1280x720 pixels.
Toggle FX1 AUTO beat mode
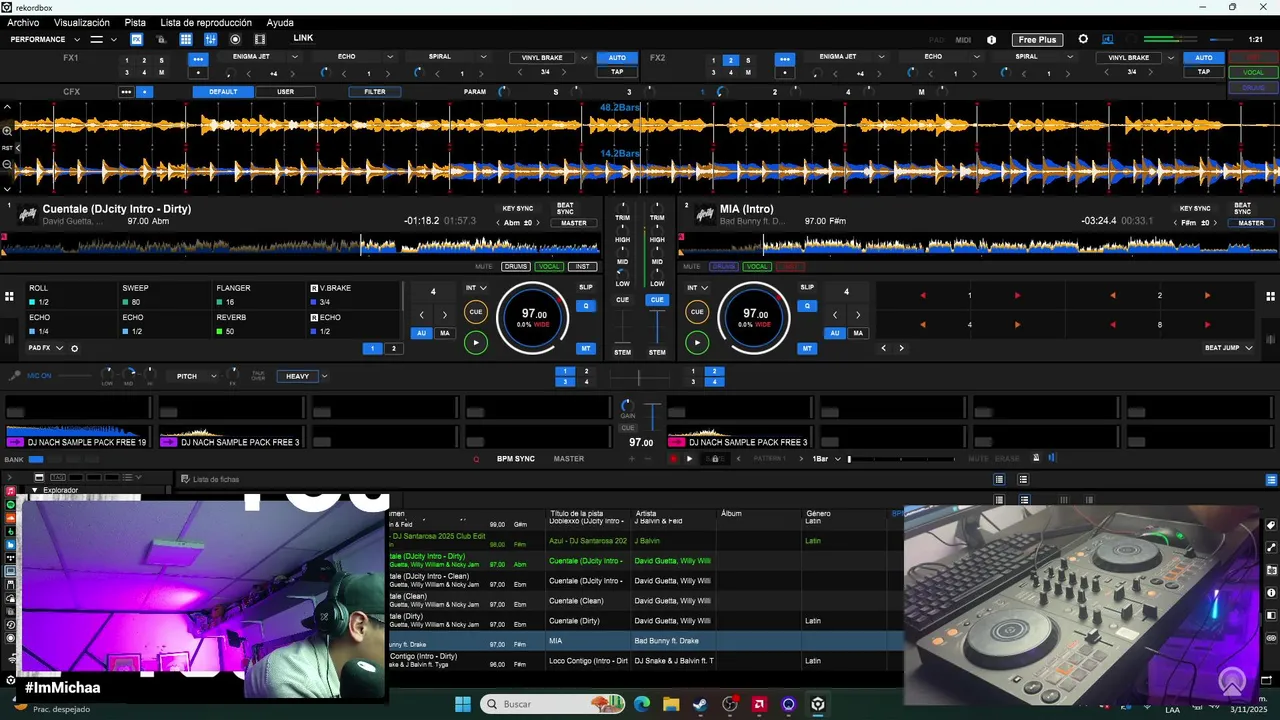617,58
